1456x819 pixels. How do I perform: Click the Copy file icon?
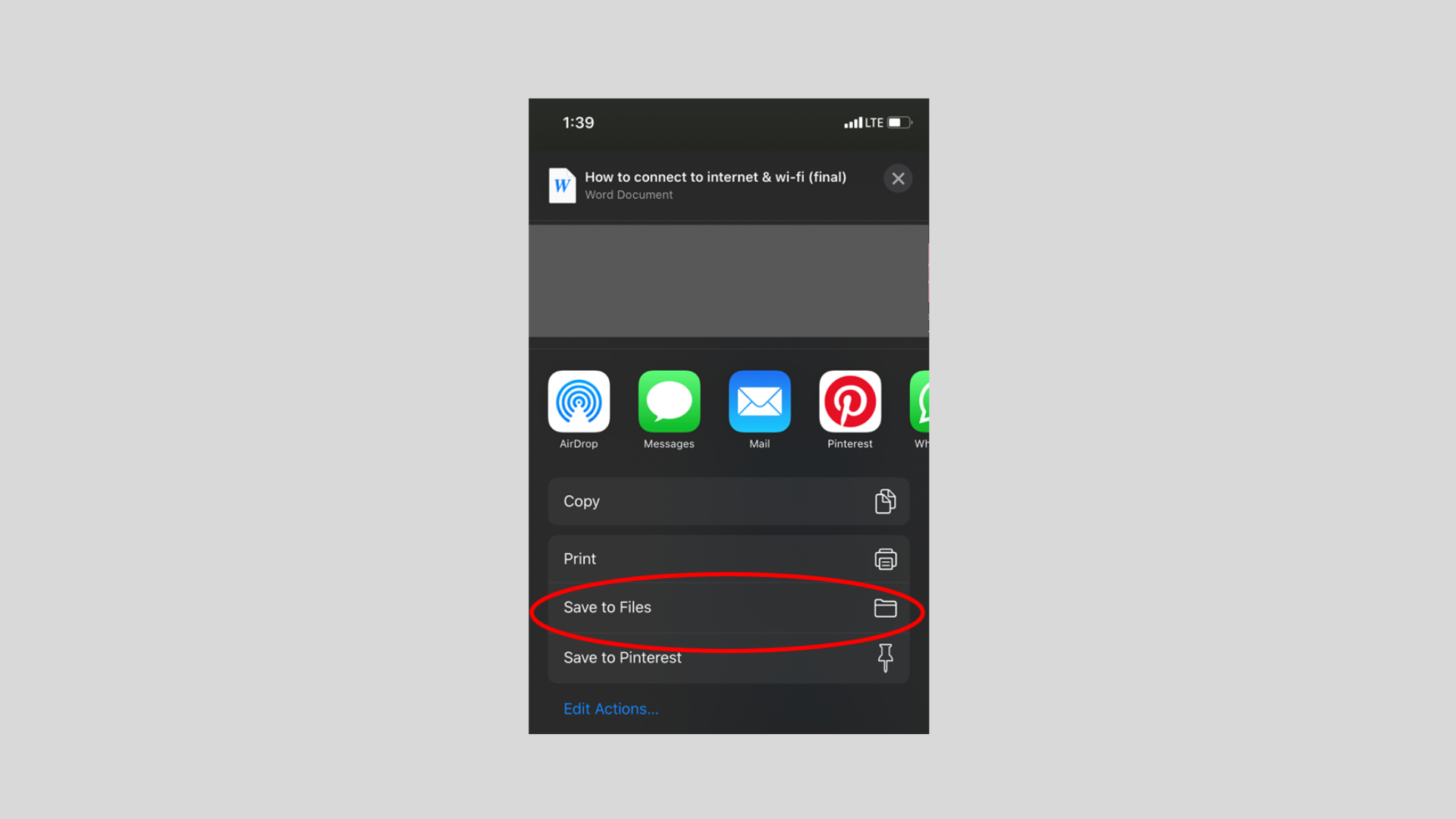coord(884,501)
